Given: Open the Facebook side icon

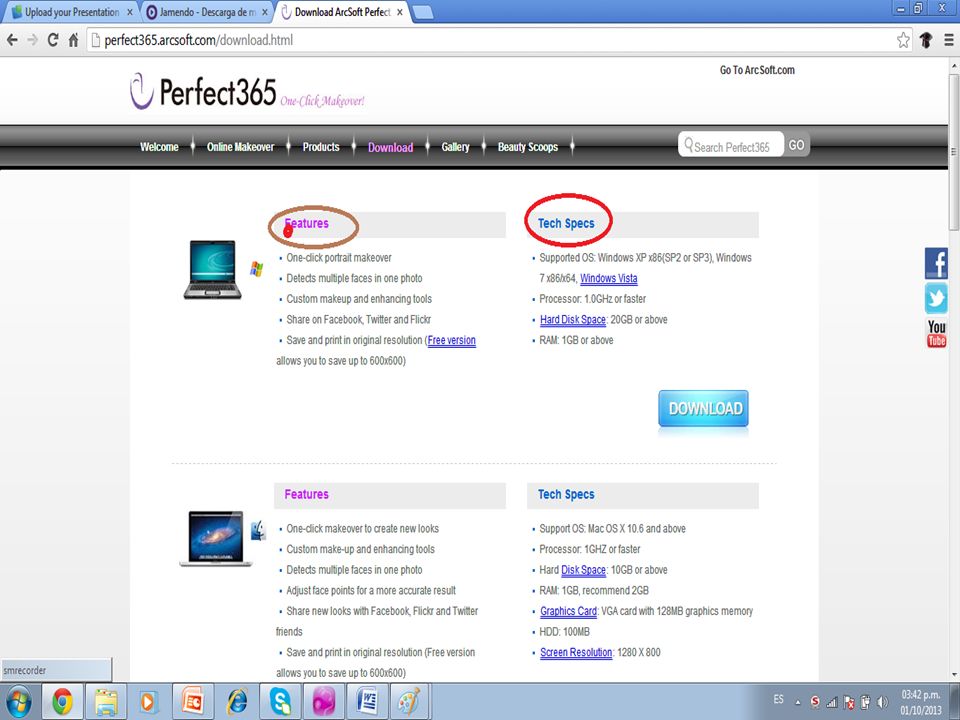Looking at the screenshot, I should (x=936, y=263).
